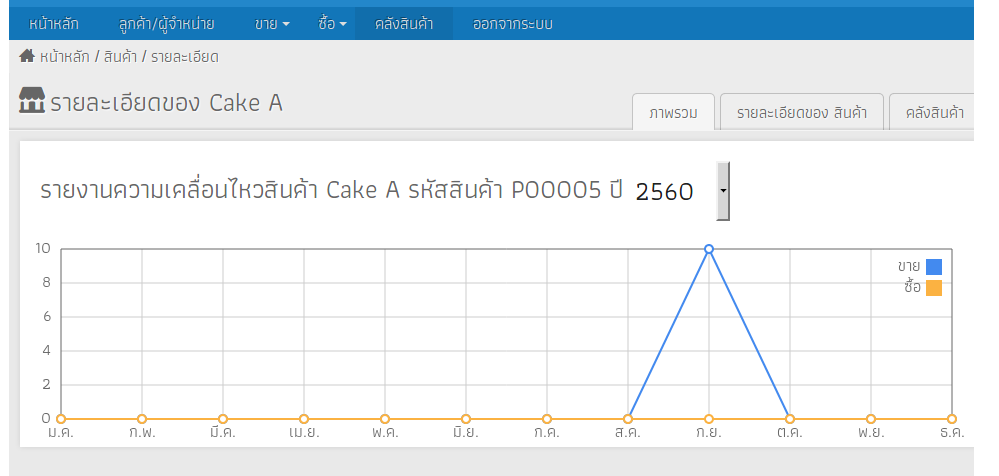Expand the ซื้อ menu in navbar
Screen dimensions: 999x476
(x=332, y=24)
